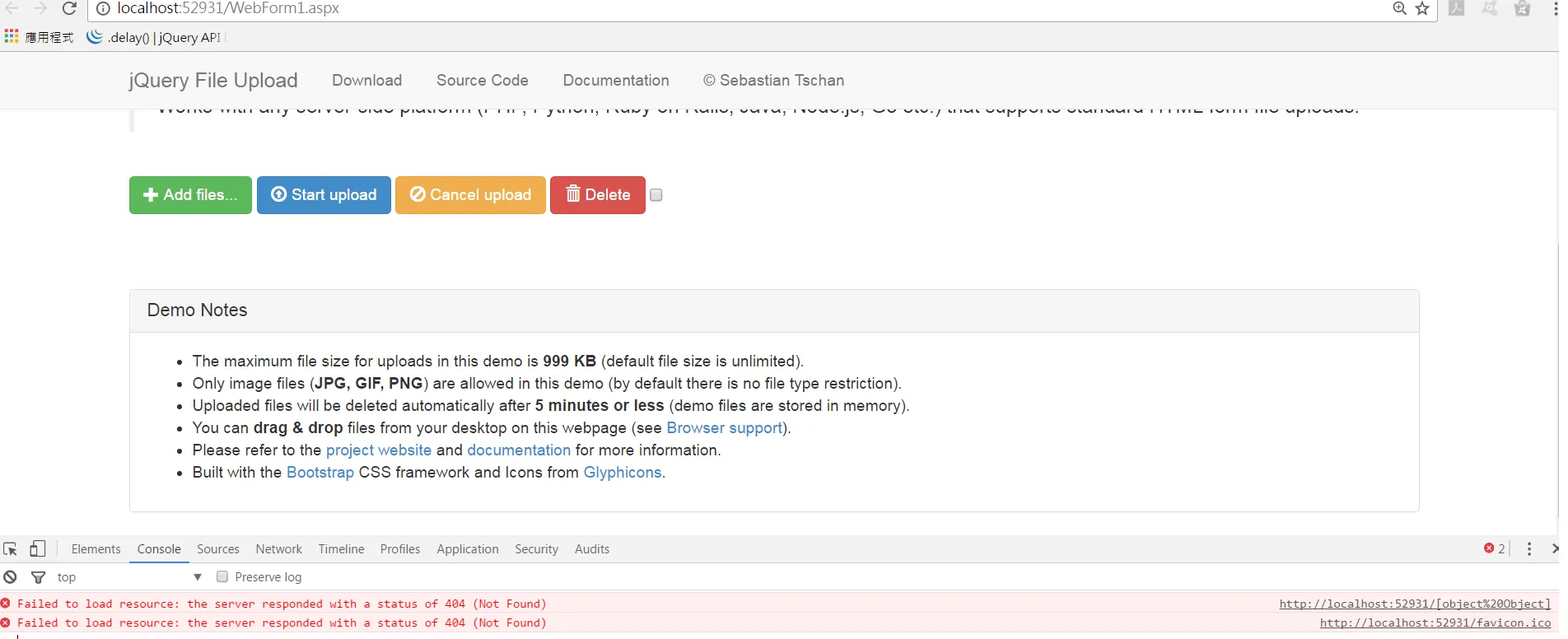Click the Start upload button
1568x639 pixels.
click(324, 195)
